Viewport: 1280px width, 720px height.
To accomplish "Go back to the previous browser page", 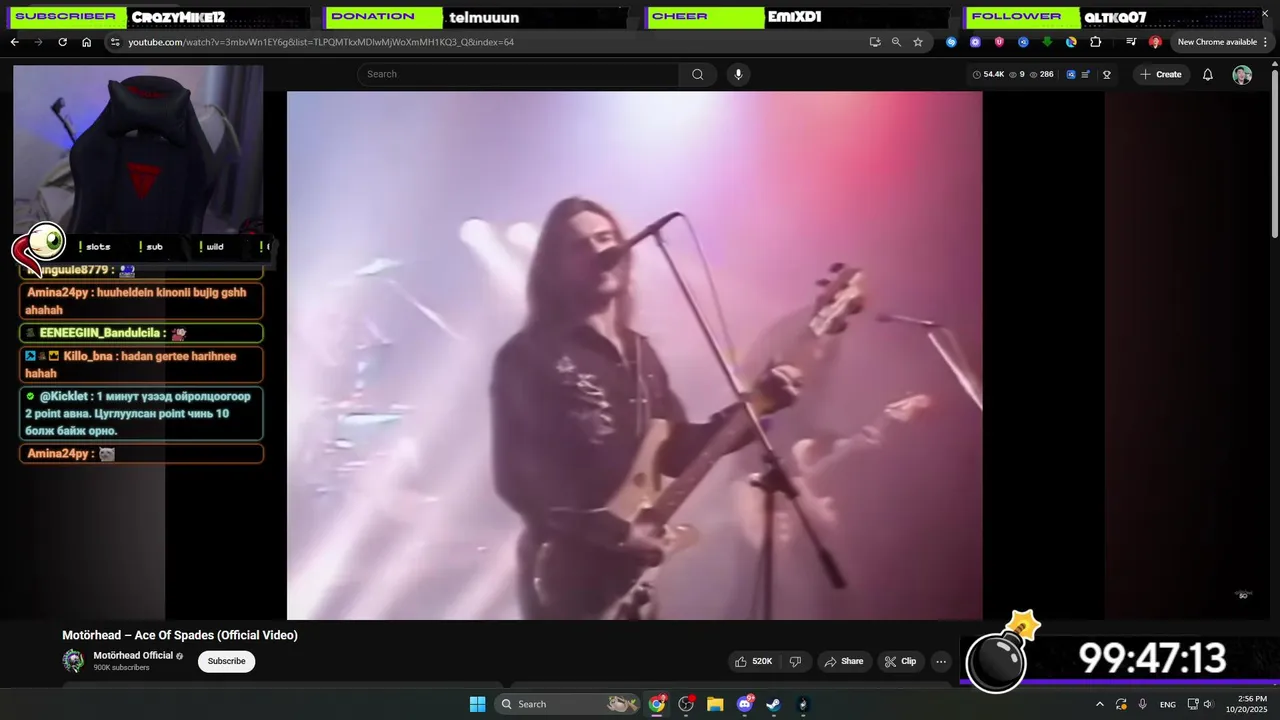I will 14,42.
